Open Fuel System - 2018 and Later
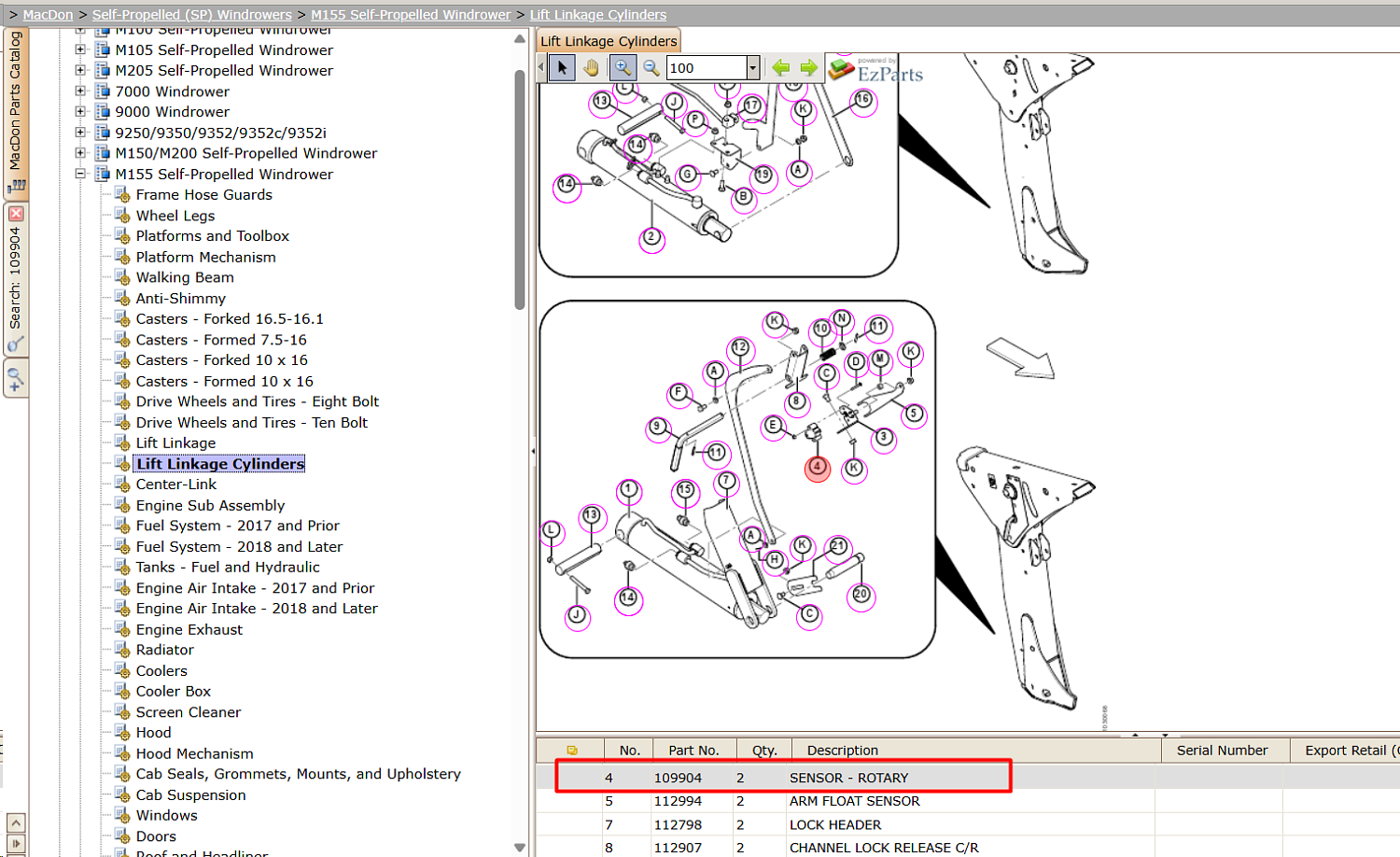Screen dimensions: 1400x857 (x=239, y=547)
